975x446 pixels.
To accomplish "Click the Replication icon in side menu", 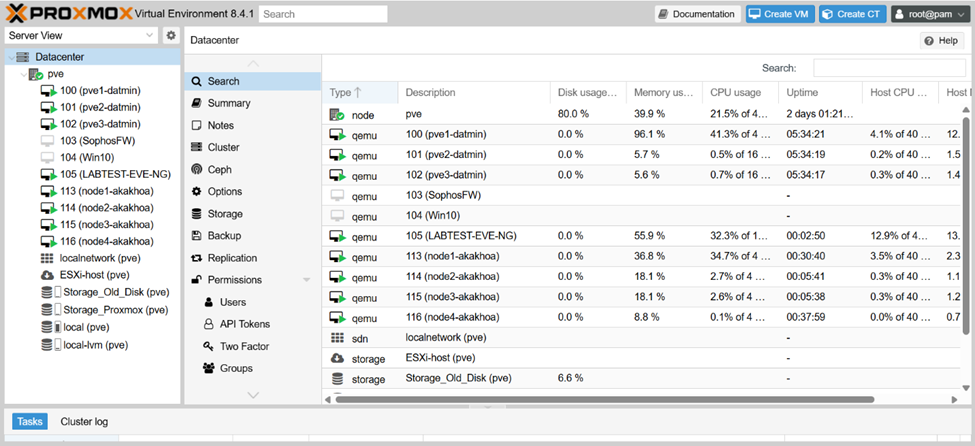I will click(x=197, y=258).
